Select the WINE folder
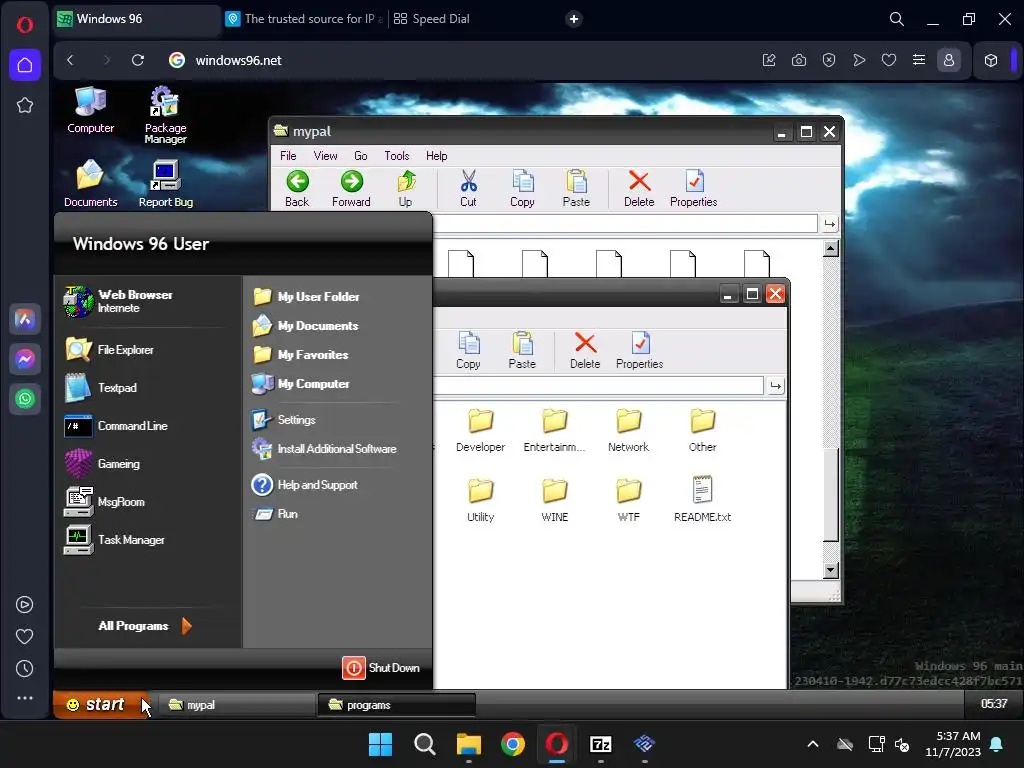This screenshot has width=1024, height=768. (554, 500)
